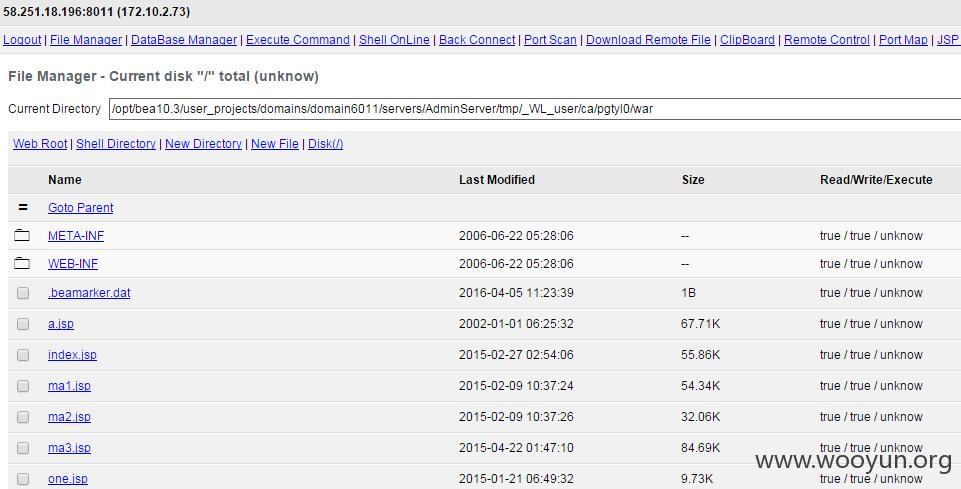961x489 pixels.
Task: Open the META-INF folder icon
Action: tap(22, 235)
